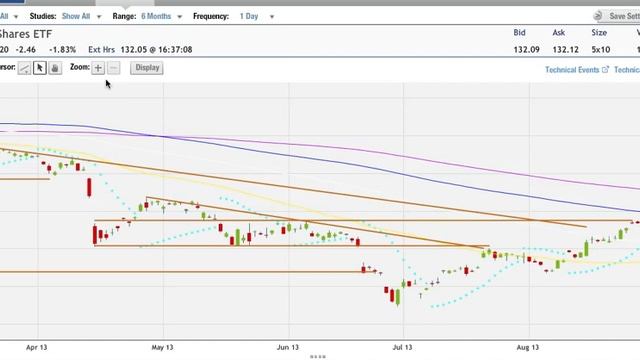Click the Jul 13 date axis label
Image resolution: width=640 pixels, height=360 pixels.
[x=402, y=347]
